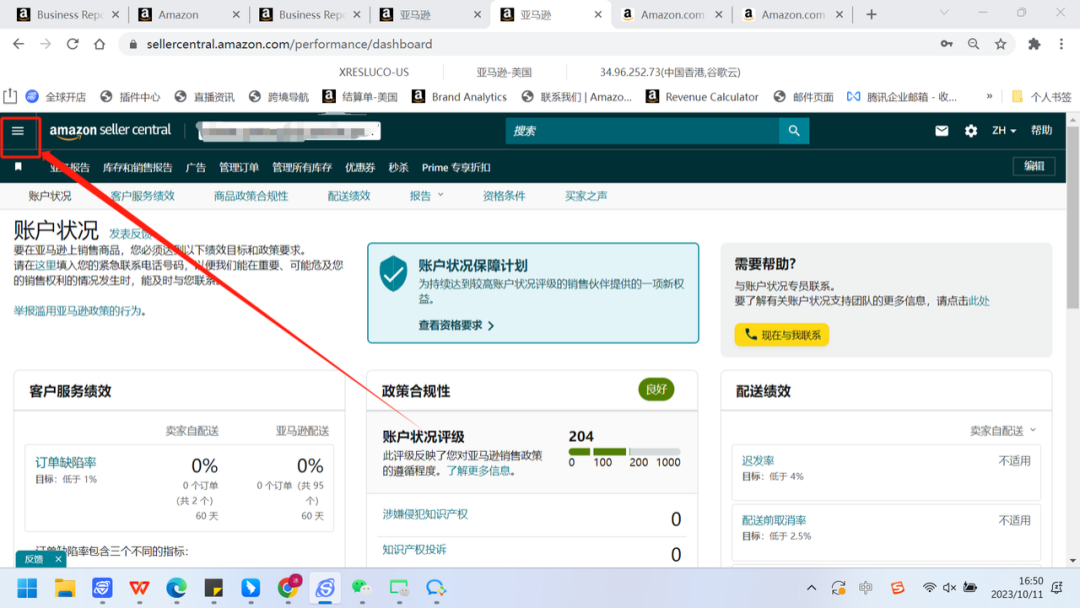The image size is (1080, 608).
Task: Focus the 搜索 search input field
Action: pyautogui.click(x=642, y=131)
